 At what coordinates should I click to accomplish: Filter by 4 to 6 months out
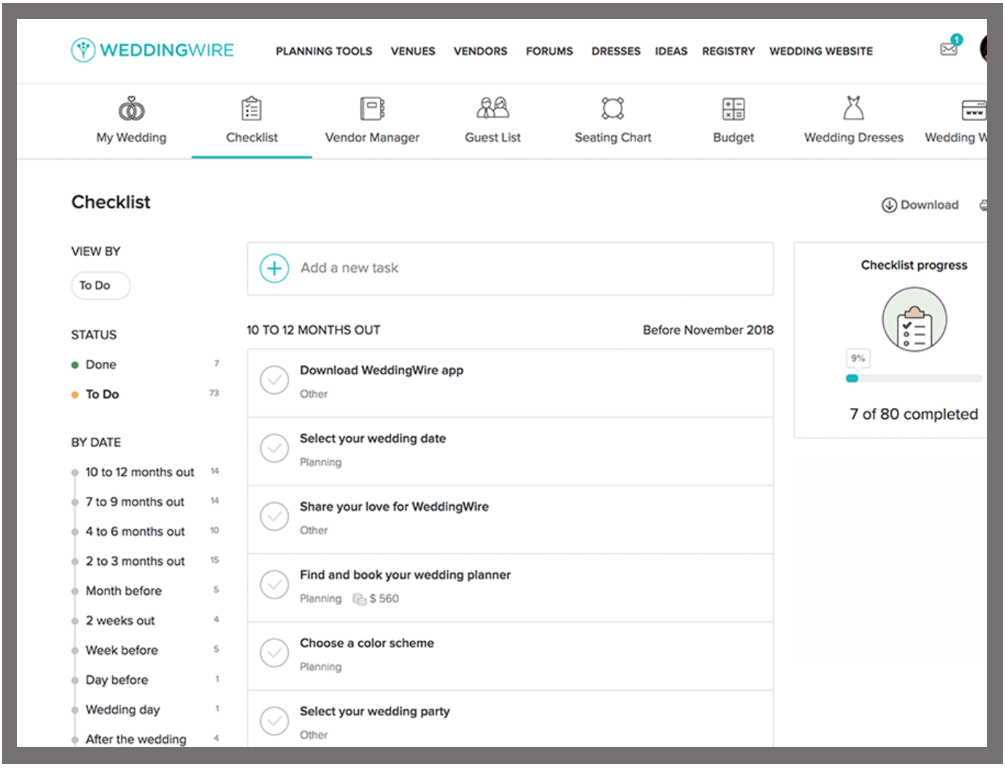click(x=135, y=531)
